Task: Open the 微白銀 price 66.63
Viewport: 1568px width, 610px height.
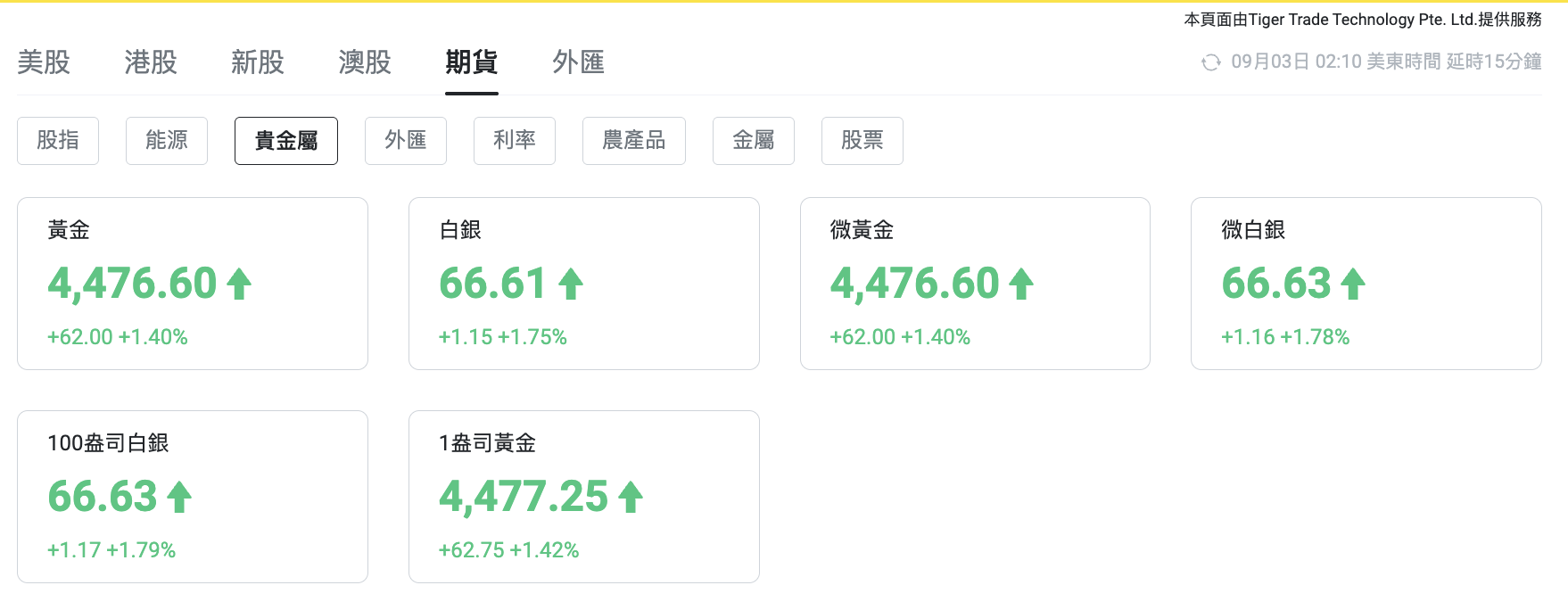Action: (x=1276, y=284)
